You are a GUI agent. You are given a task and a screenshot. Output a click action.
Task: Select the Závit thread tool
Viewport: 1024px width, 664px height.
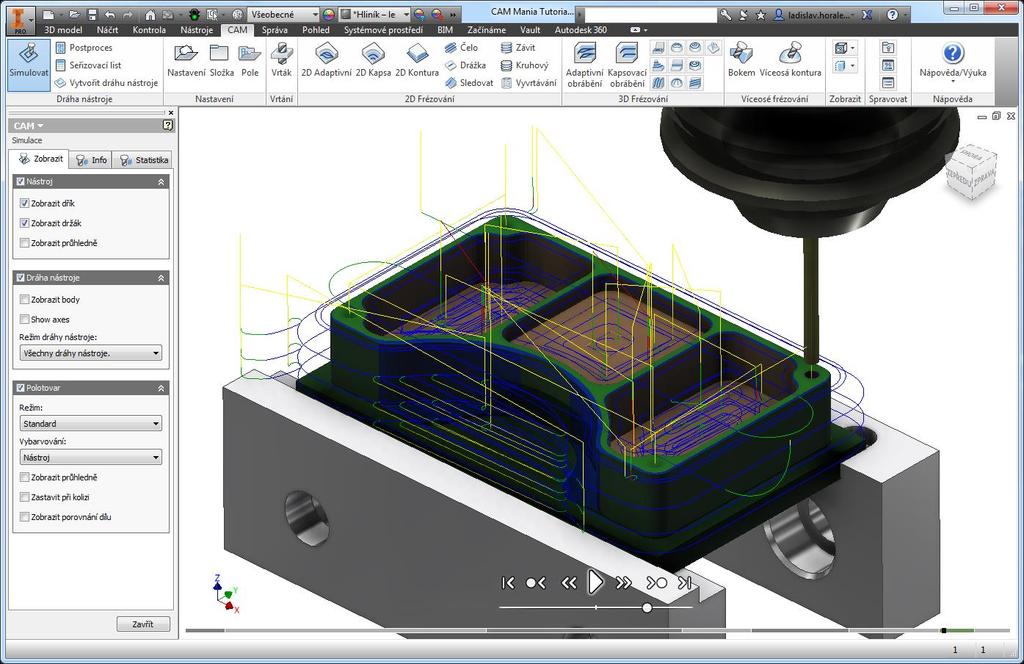519,48
